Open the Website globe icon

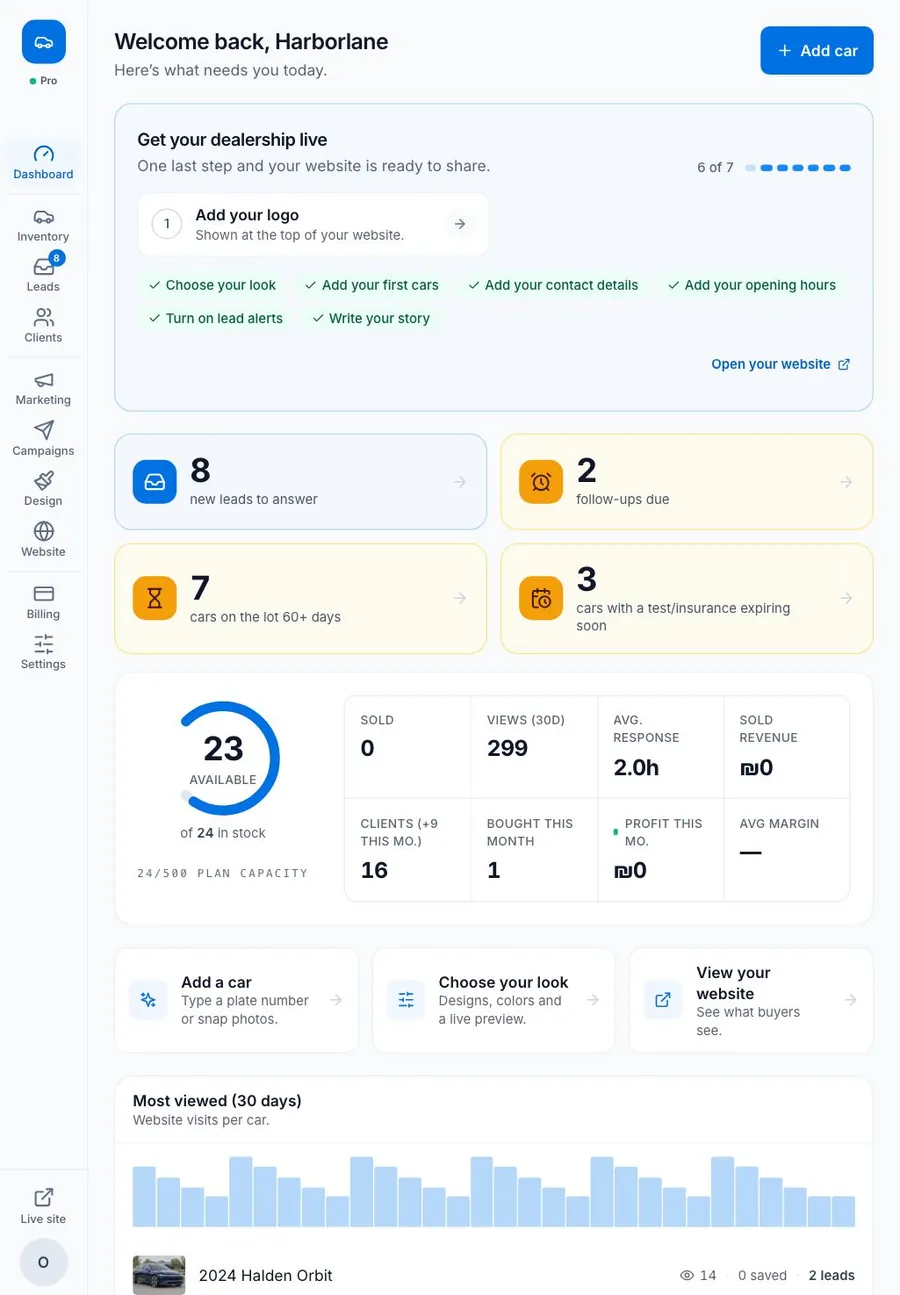pos(43,531)
